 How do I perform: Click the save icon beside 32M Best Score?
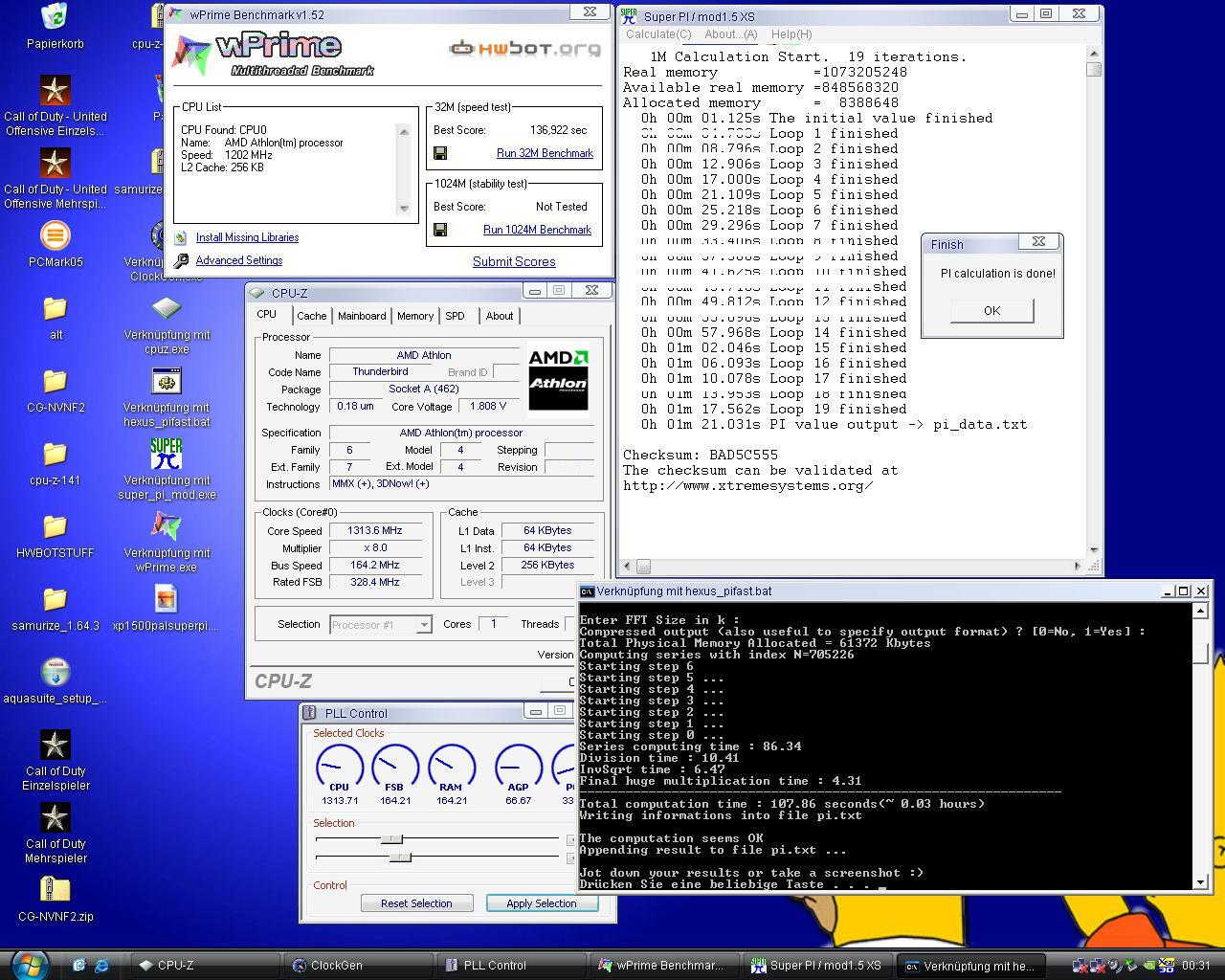[440, 153]
